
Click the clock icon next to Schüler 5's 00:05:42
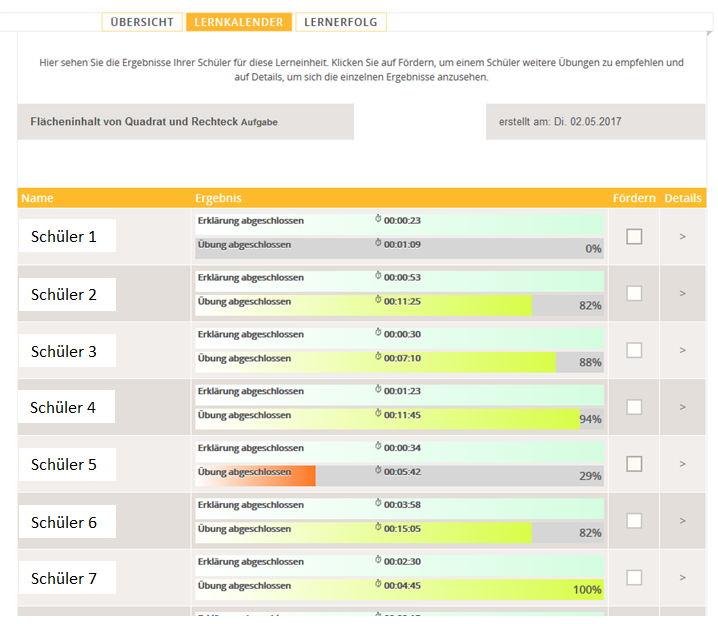tap(379, 471)
